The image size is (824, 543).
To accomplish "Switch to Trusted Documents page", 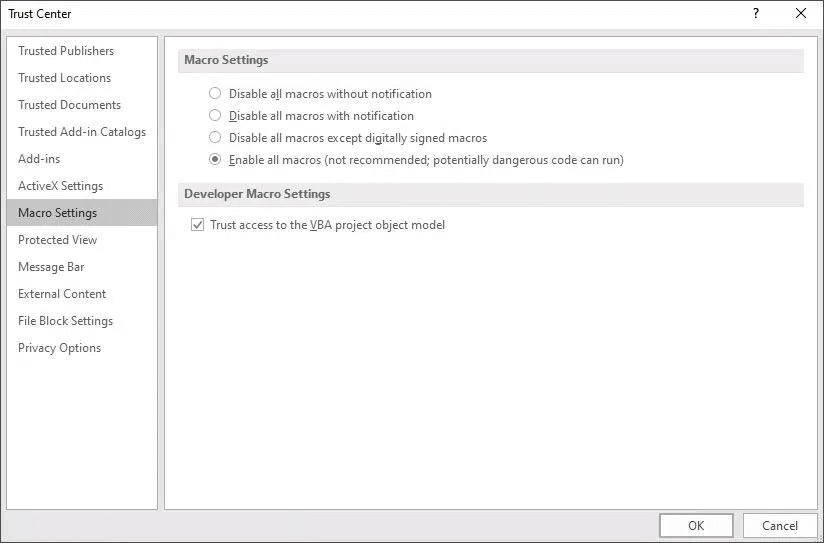I will tap(69, 105).
